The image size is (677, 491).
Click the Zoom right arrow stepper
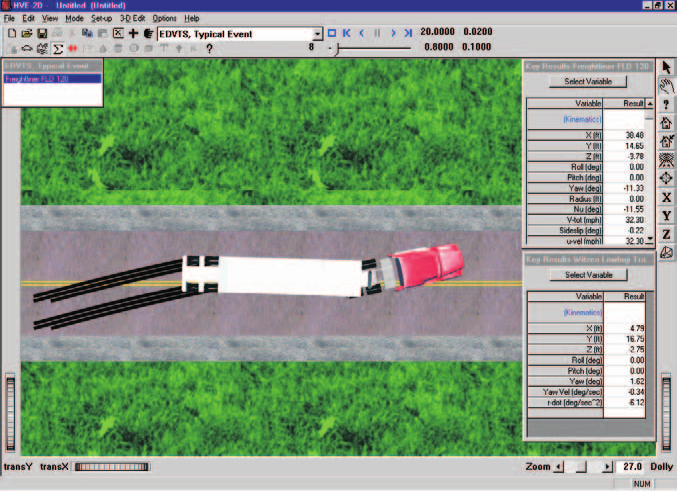608,466
